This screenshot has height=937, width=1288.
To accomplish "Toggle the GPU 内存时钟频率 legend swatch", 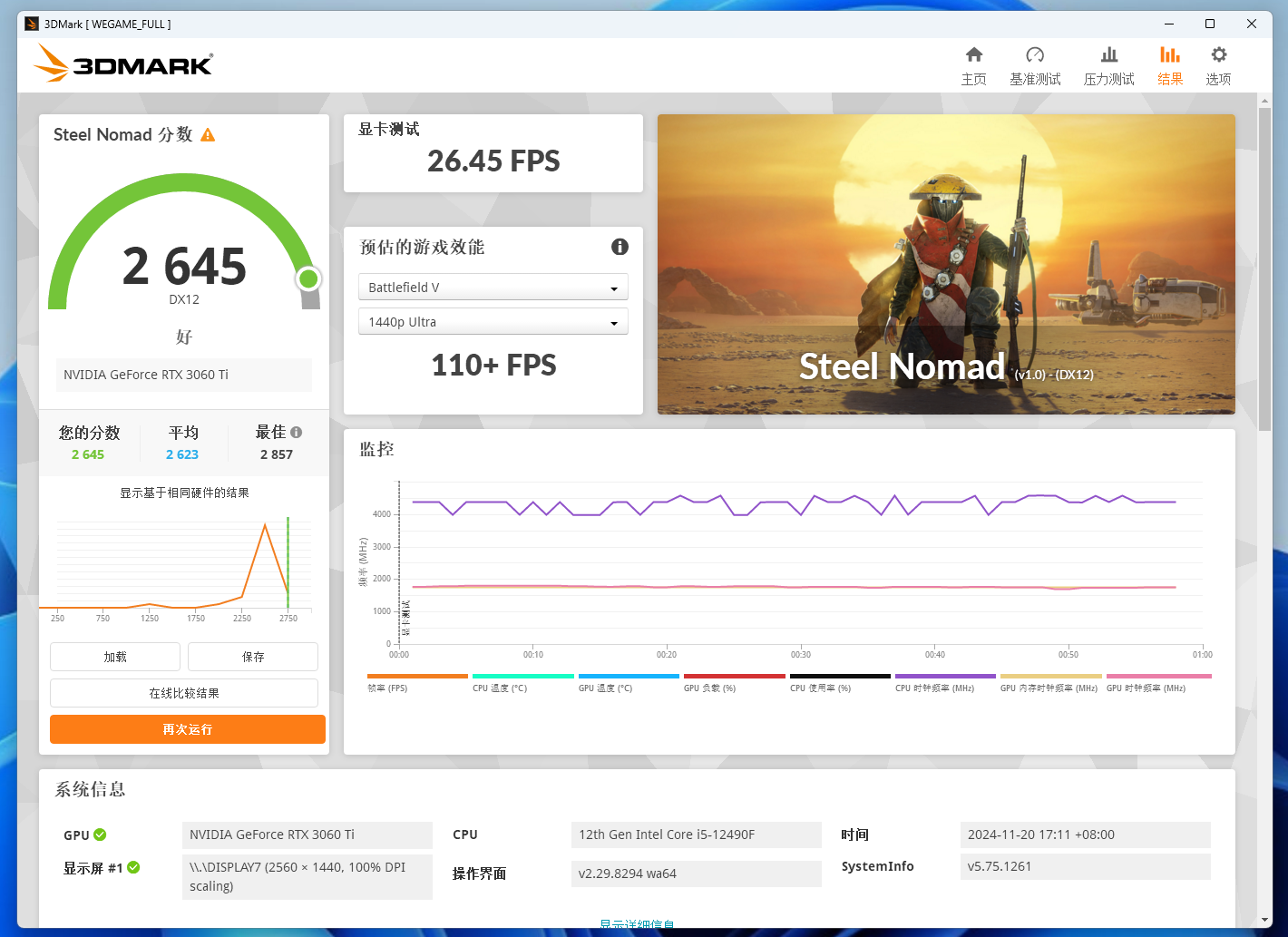I will tap(1051, 676).
